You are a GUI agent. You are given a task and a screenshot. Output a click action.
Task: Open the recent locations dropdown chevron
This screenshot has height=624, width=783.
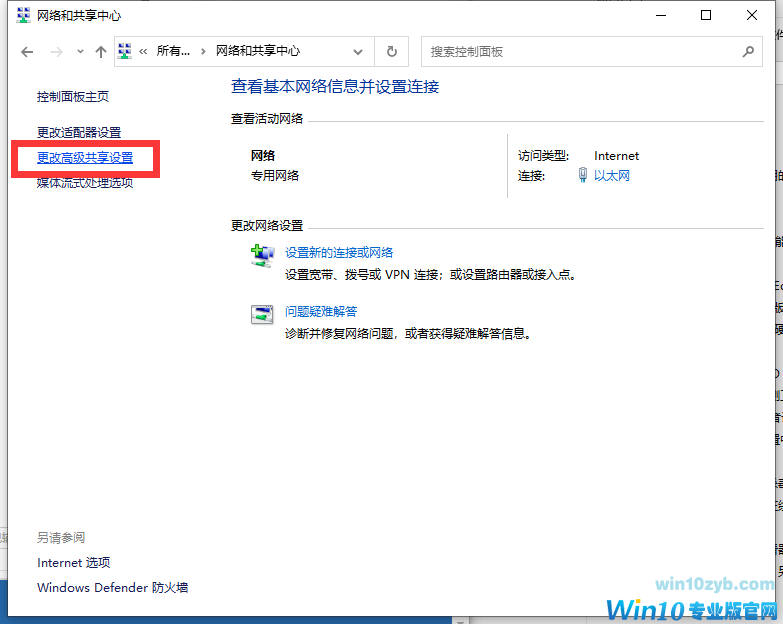[x=80, y=51]
